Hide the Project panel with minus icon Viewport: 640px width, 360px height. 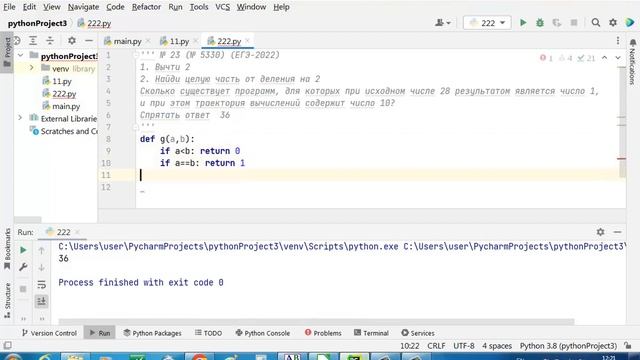coord(89,40)
